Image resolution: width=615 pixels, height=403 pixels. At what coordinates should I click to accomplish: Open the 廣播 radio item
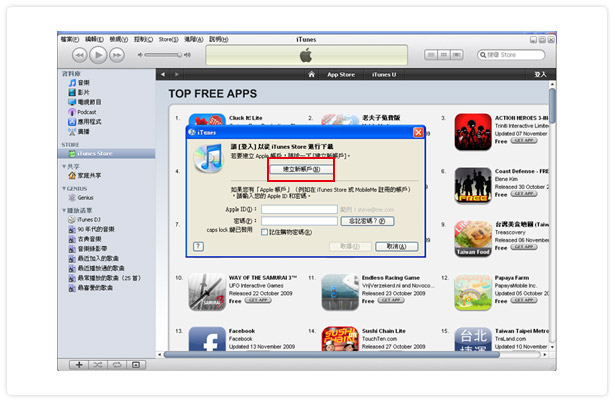[79, 132]
